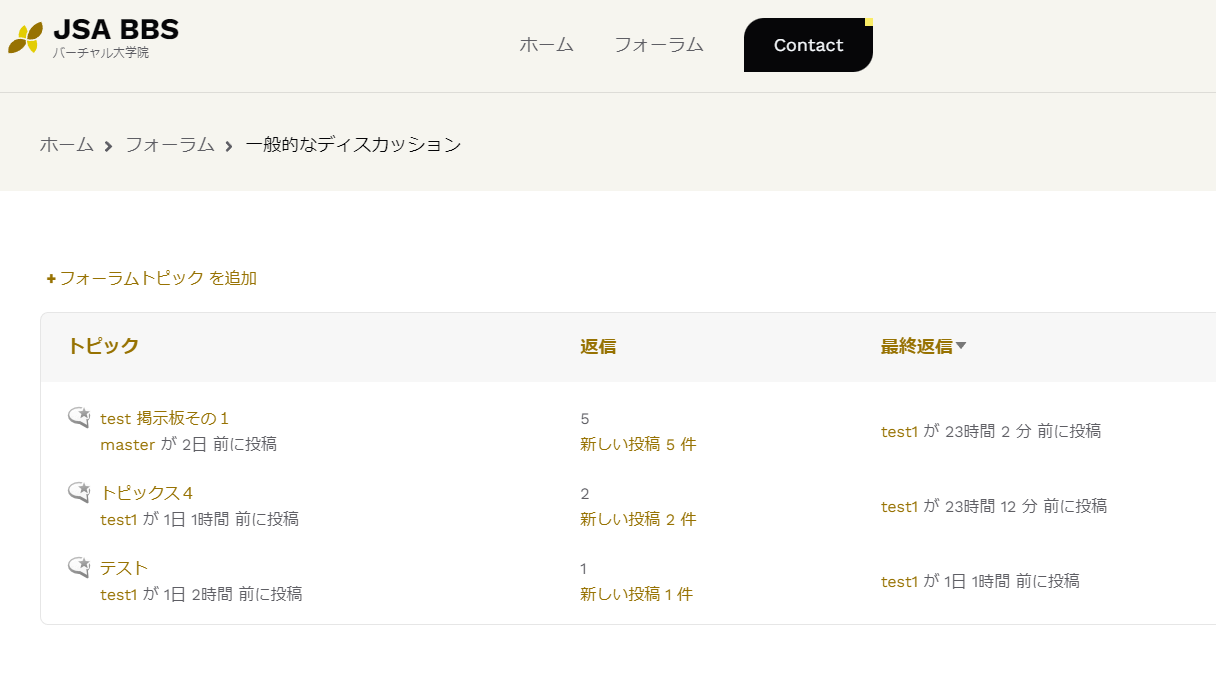
Task: Click the topic bubble icon beside test 掲示板その1
Action: click(77, 416)
